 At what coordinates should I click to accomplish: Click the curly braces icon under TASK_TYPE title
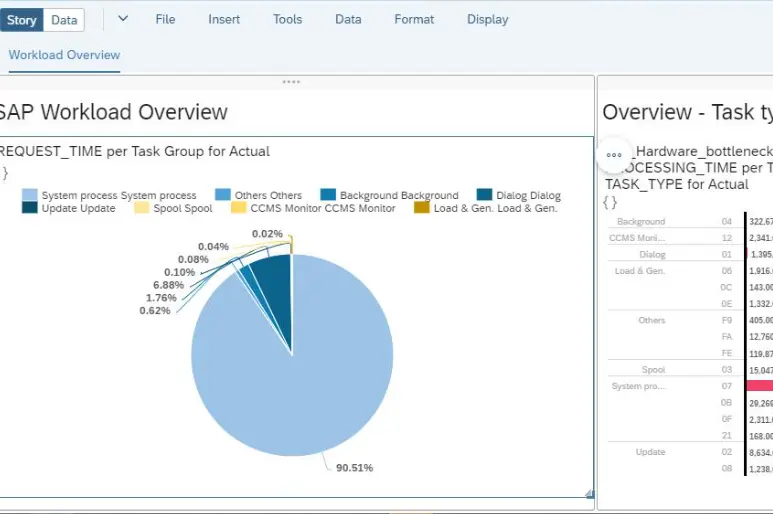(610, 202)
